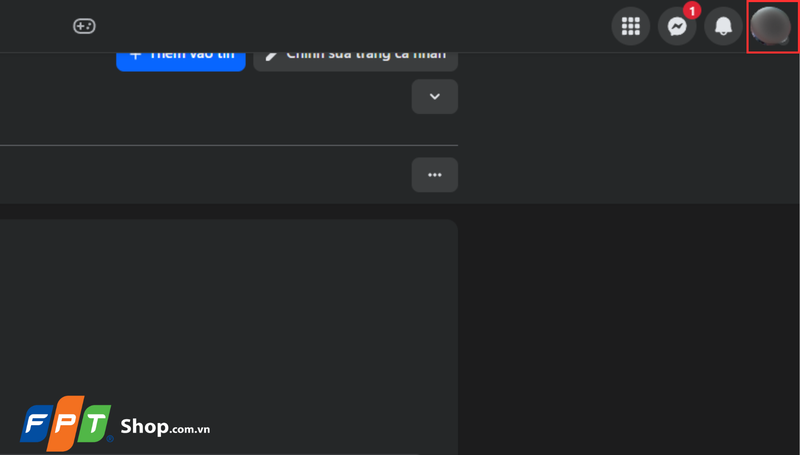Click the blue story button label text
The image size is (800, 455).
tap(192, 56)
